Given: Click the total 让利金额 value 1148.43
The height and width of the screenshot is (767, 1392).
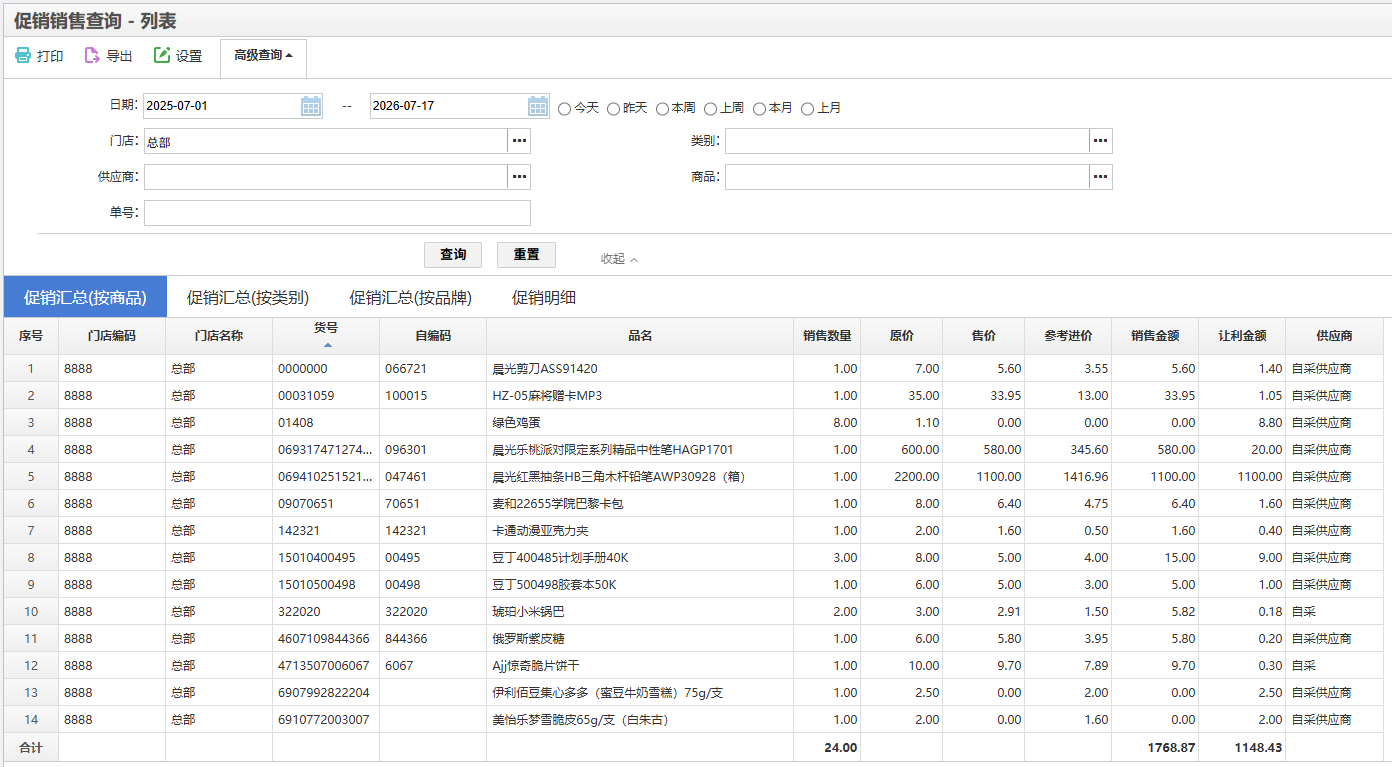Looking at the screenshot, I should 1258,747.
